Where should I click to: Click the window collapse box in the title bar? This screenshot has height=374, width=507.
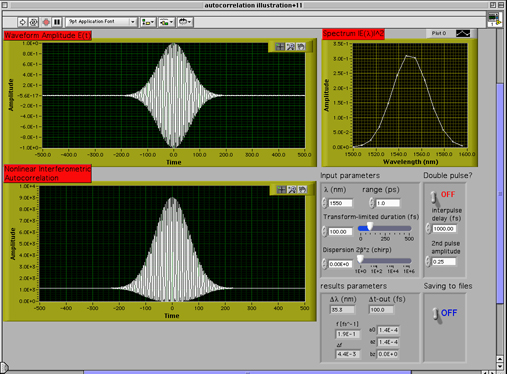(x=501, y=5)
